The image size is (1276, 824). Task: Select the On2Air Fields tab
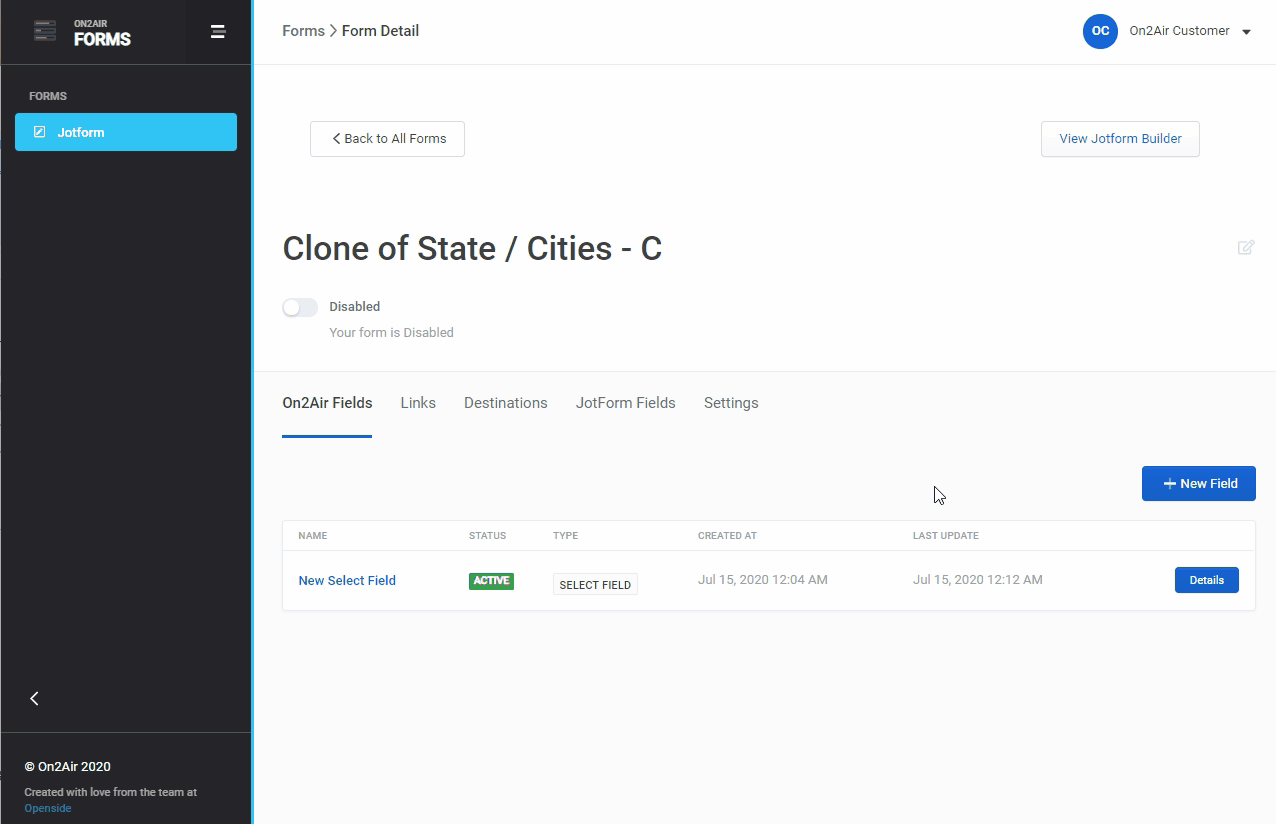(327, 403)
